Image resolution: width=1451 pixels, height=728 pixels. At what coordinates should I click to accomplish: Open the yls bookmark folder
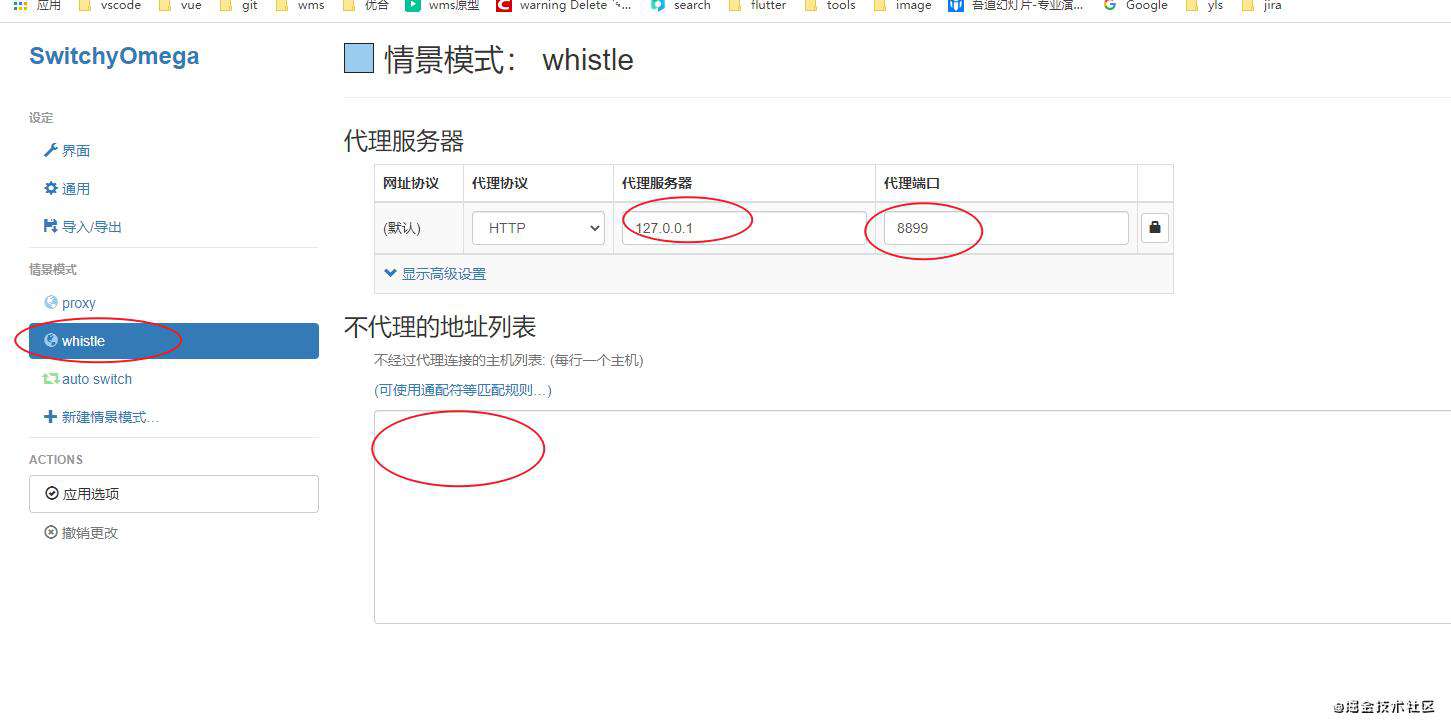point(1204,5)
